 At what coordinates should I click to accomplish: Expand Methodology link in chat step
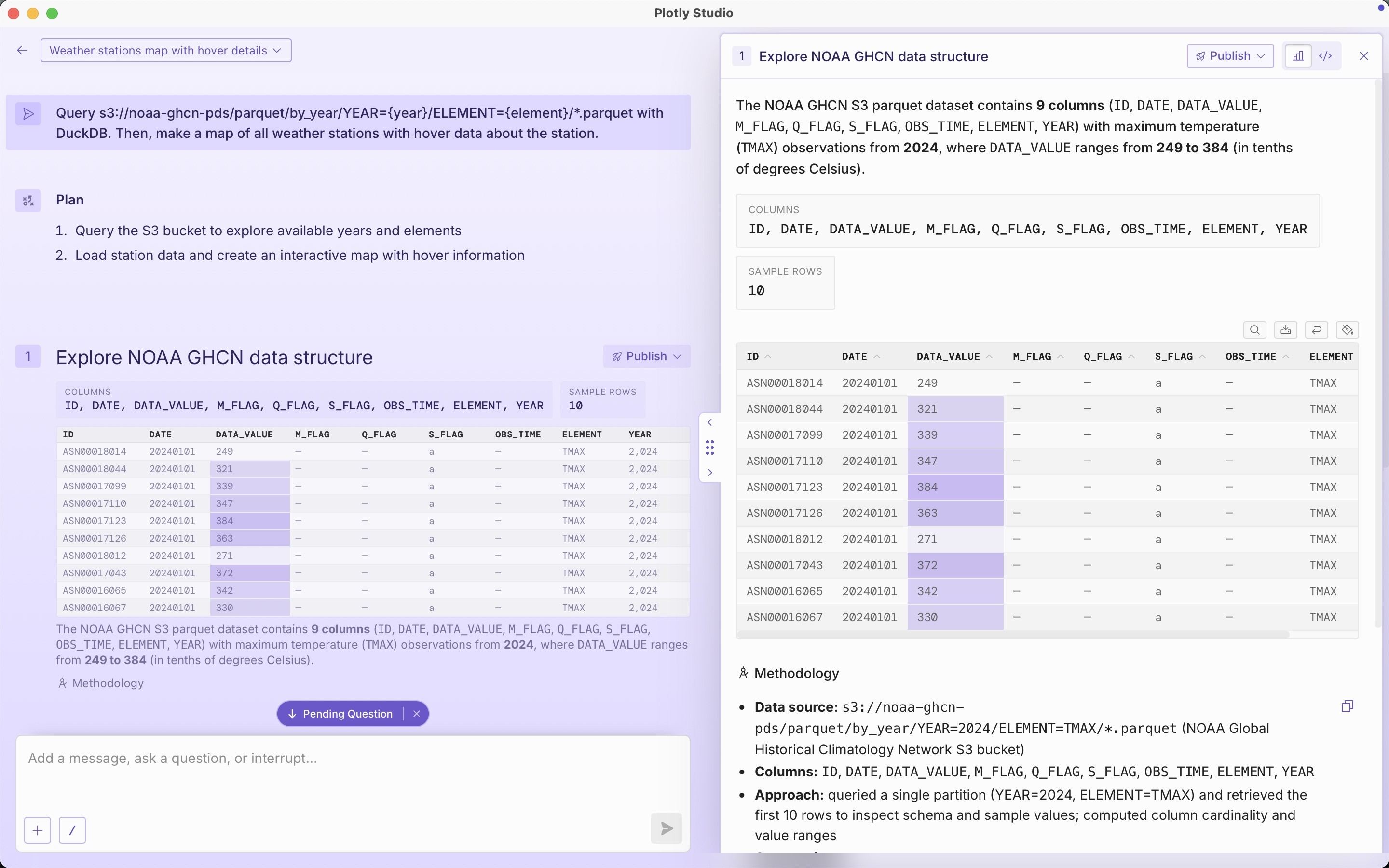pyautogui.click(x=101, y=683)
